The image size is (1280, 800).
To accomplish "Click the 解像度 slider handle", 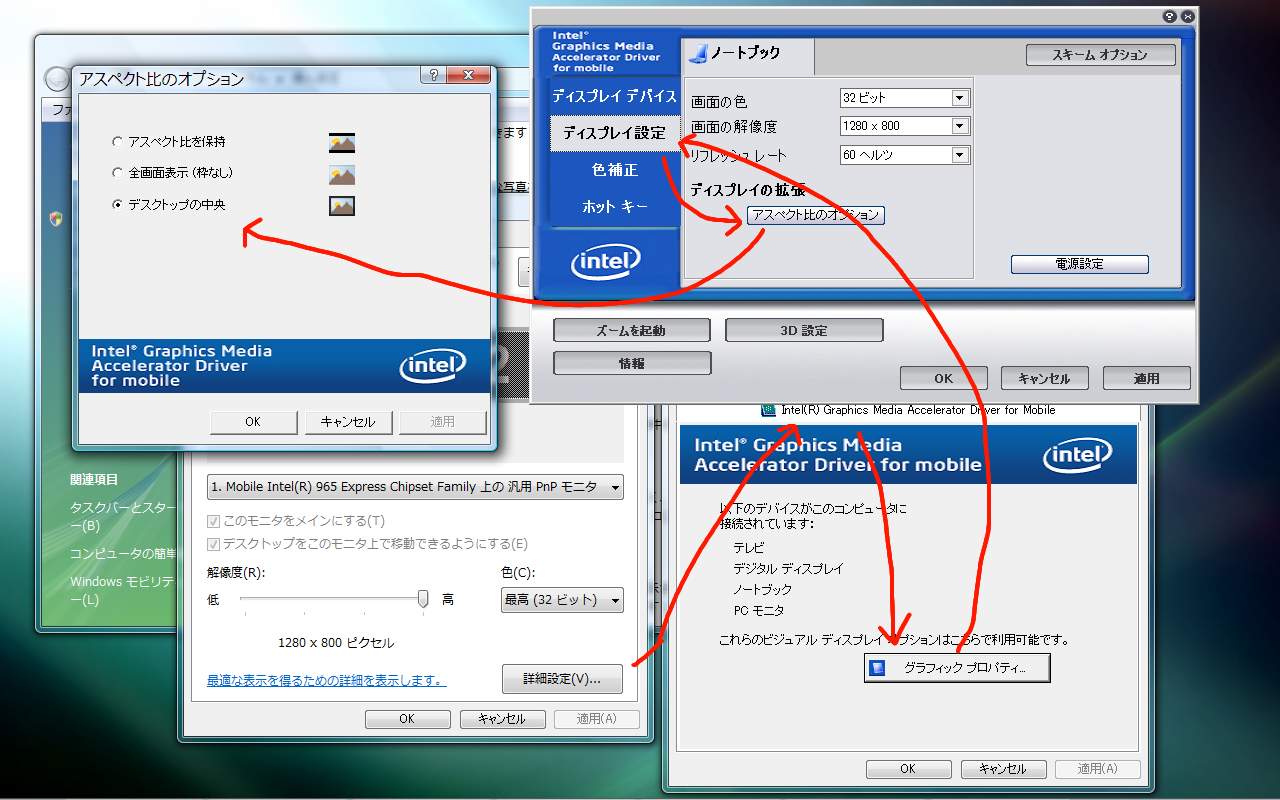I will (423, 598).
